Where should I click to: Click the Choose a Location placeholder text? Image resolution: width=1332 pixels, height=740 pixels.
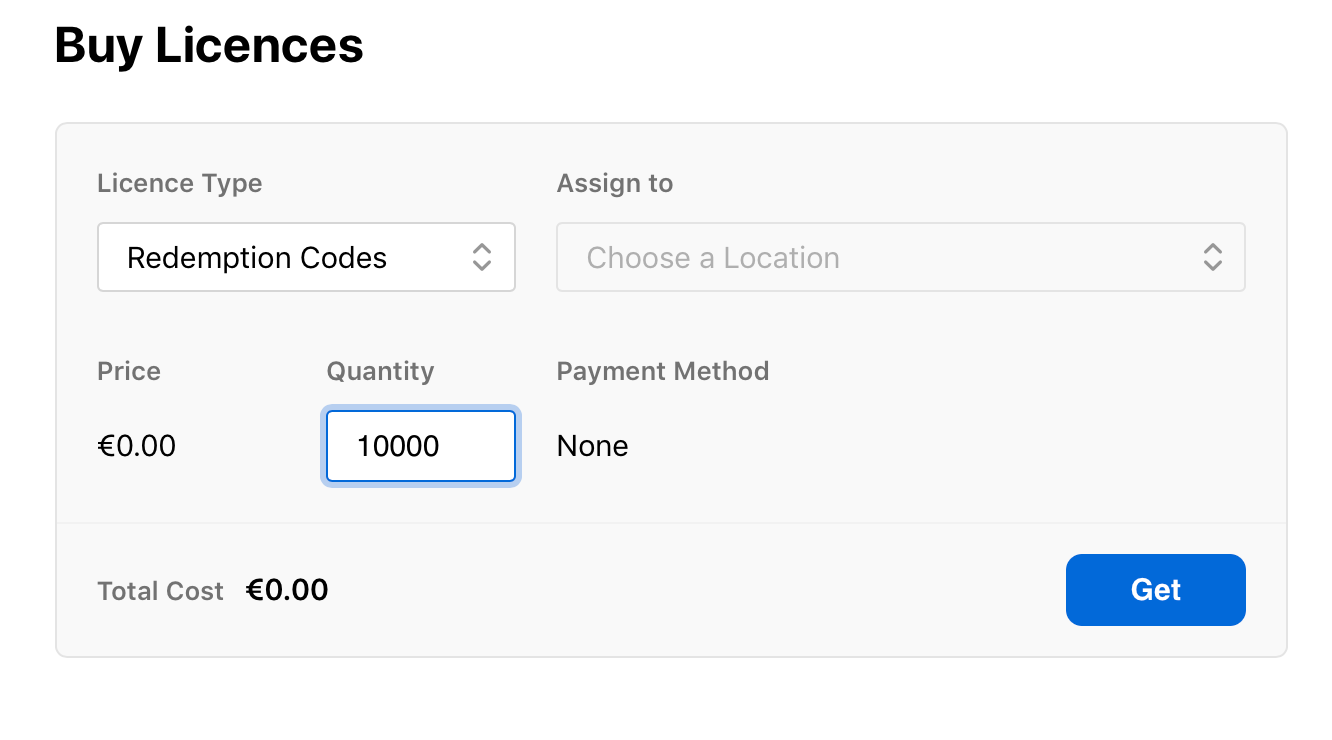[x=712, y=258]
